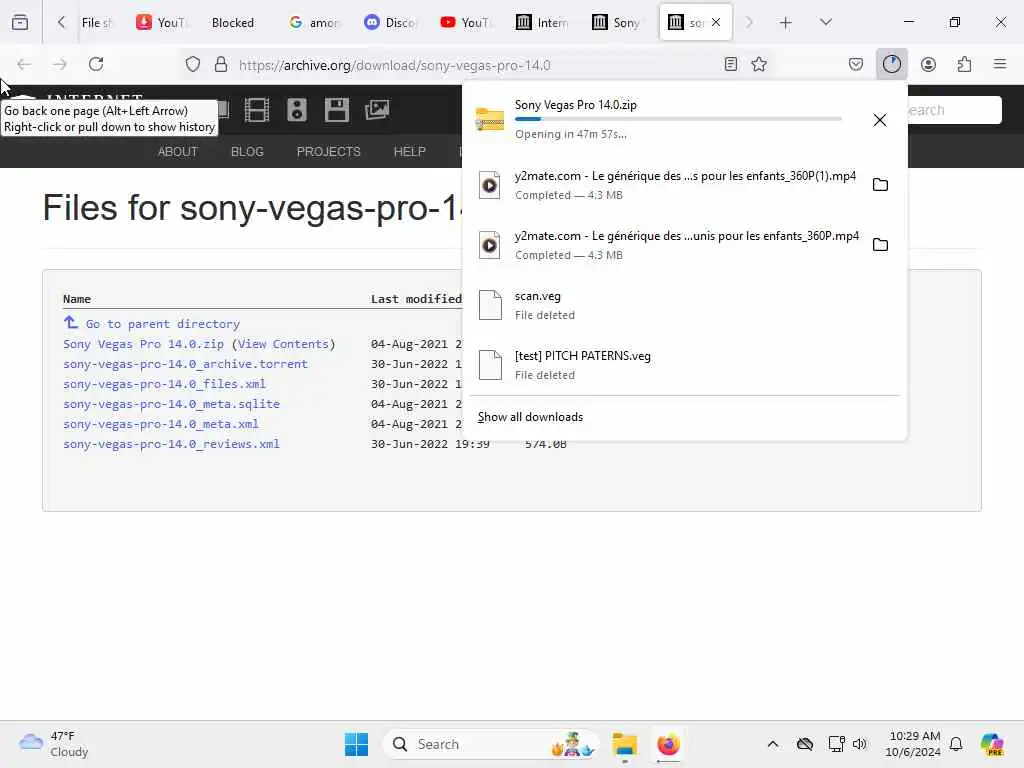Open sony-vegas-pro-14.0_archive.torrent link
Image resolution: width=1024 pixels, height=768 pixels.
coord(185,364)
